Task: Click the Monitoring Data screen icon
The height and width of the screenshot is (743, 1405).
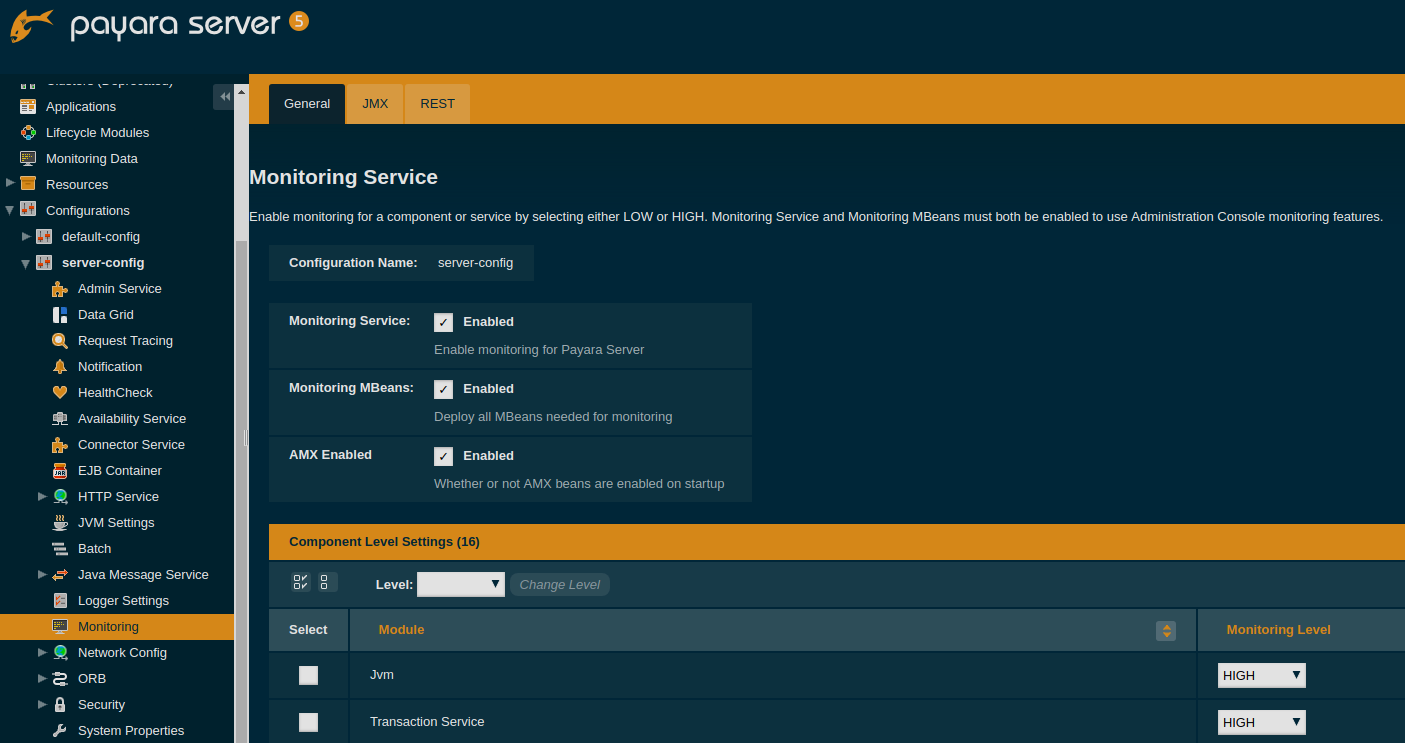Action: 28,159
